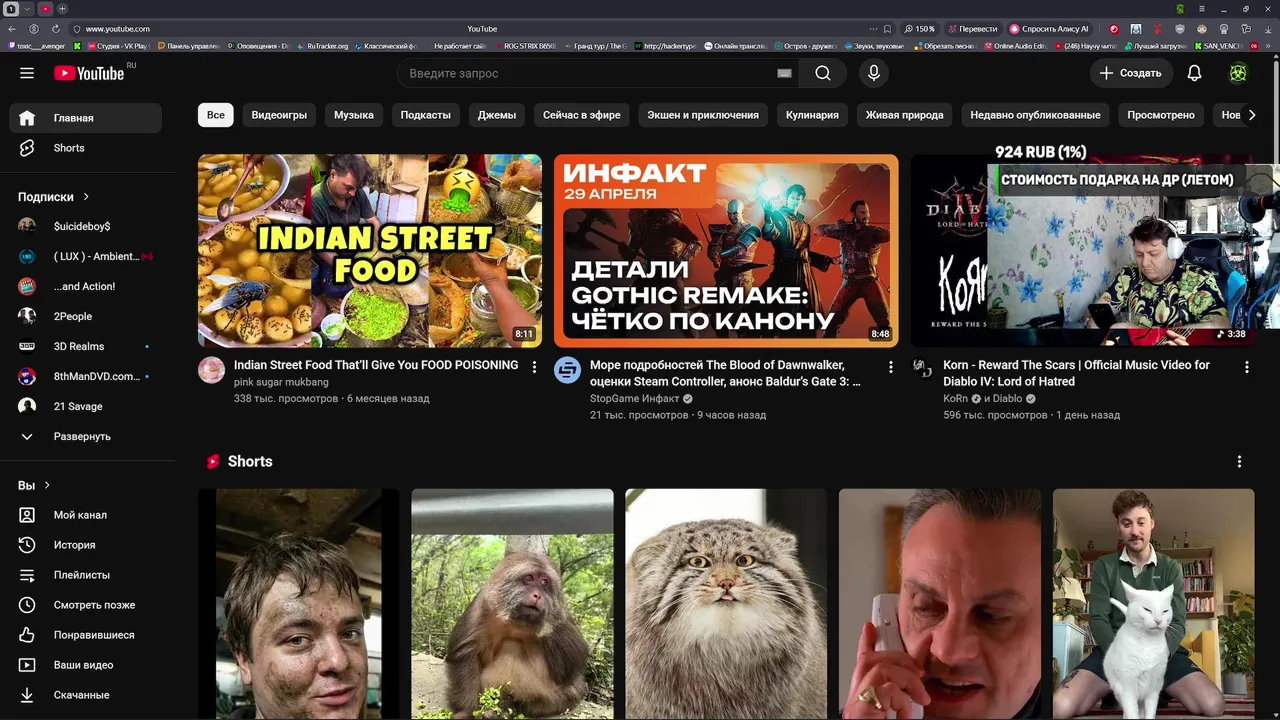
Task: Open Shorts in sidebar
Action: pos(86,148)
